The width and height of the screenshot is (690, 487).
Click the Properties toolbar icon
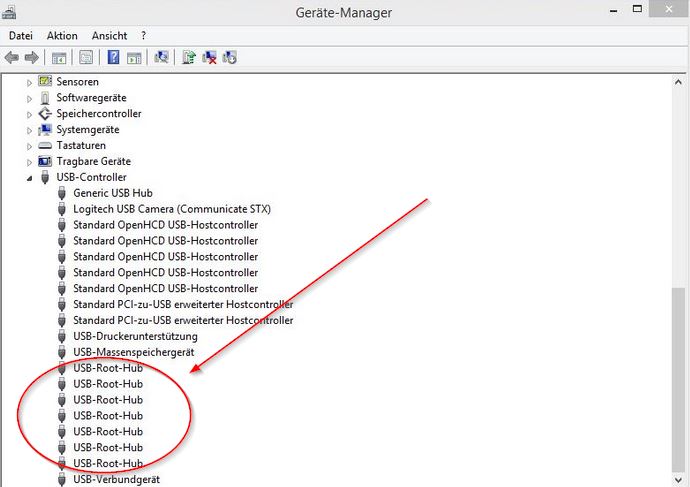(x=86, y=58)
